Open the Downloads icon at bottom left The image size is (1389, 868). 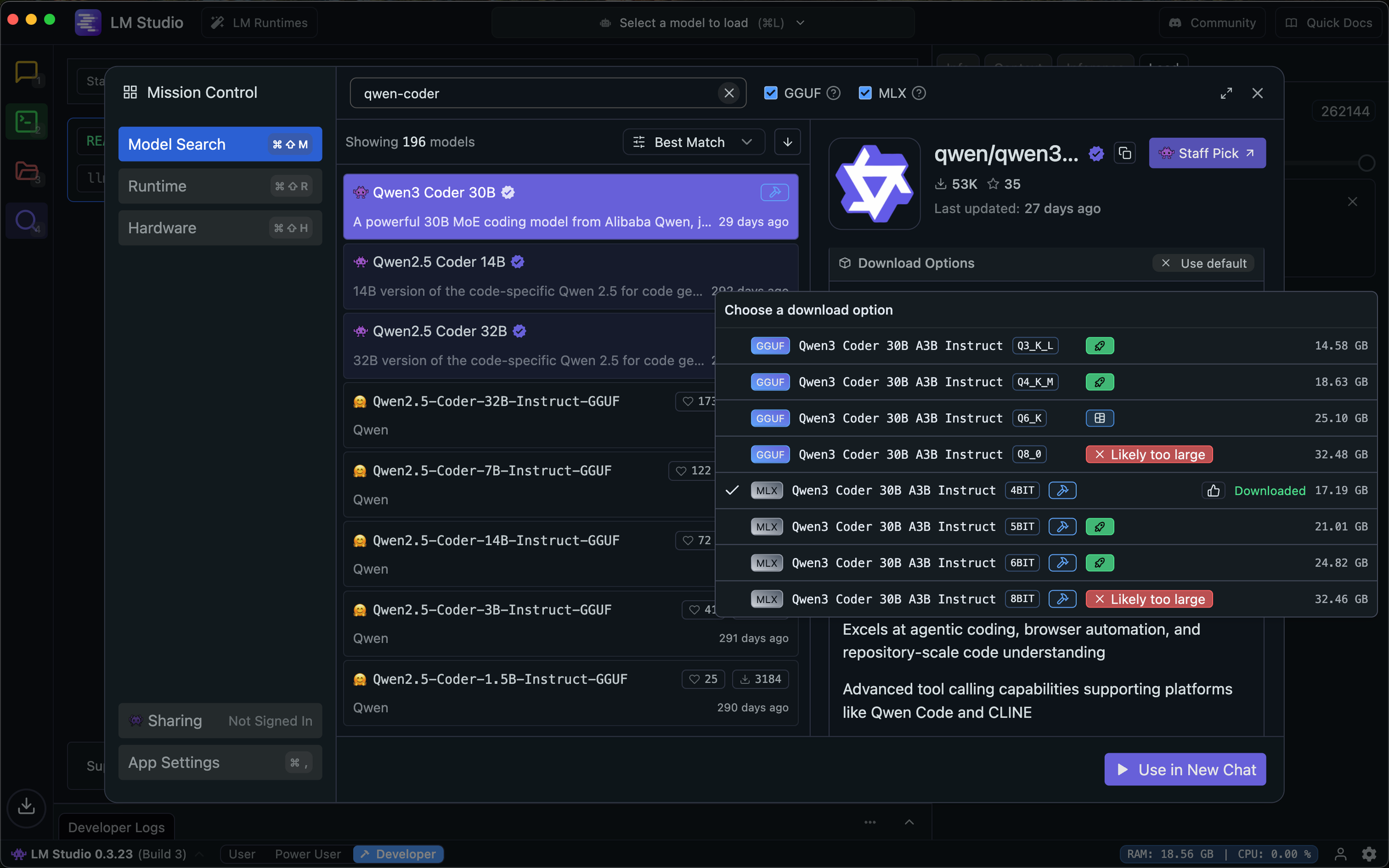(x=26, y=806)
